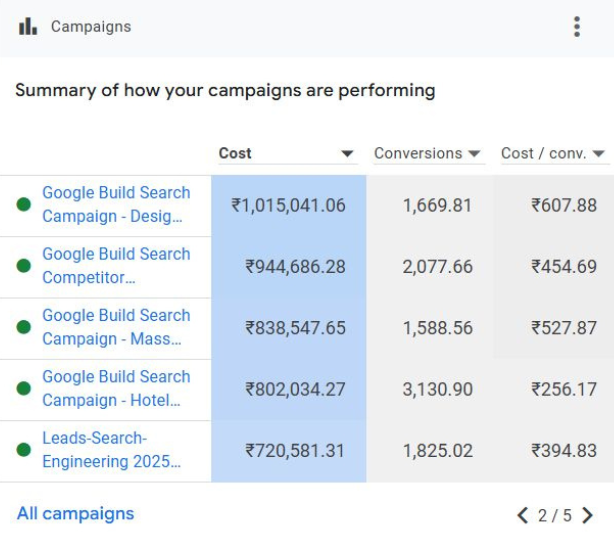Select the ₹1,015,041.06 cost cell
The image size is (614, 534).
pyautogui.click(x=288, y=205)
